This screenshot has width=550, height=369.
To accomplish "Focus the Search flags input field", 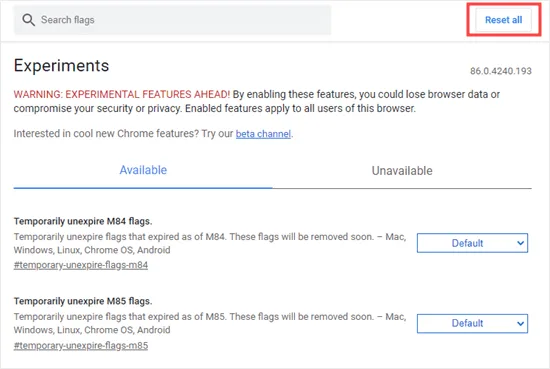I will click(x=172, y=20).
